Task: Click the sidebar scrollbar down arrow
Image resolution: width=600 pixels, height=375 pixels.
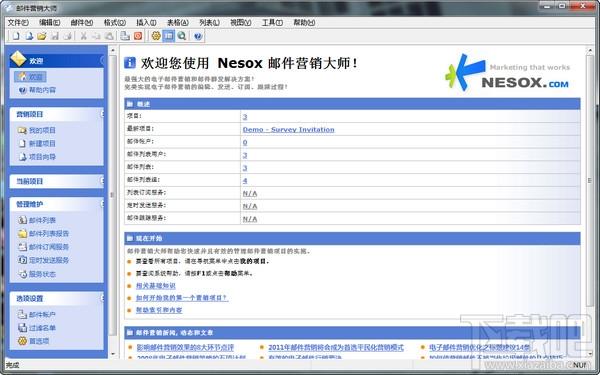Action: 113,354
